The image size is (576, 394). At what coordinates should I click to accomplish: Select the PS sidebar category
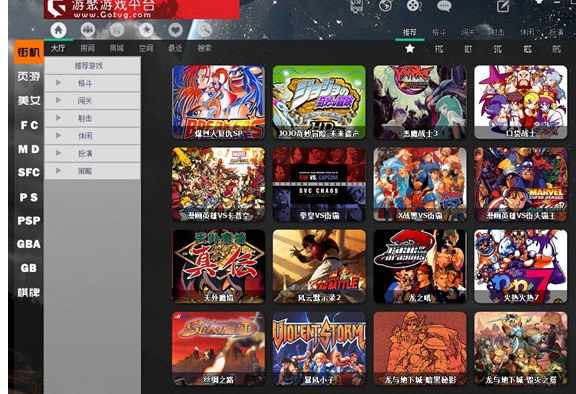coord(29,197)
